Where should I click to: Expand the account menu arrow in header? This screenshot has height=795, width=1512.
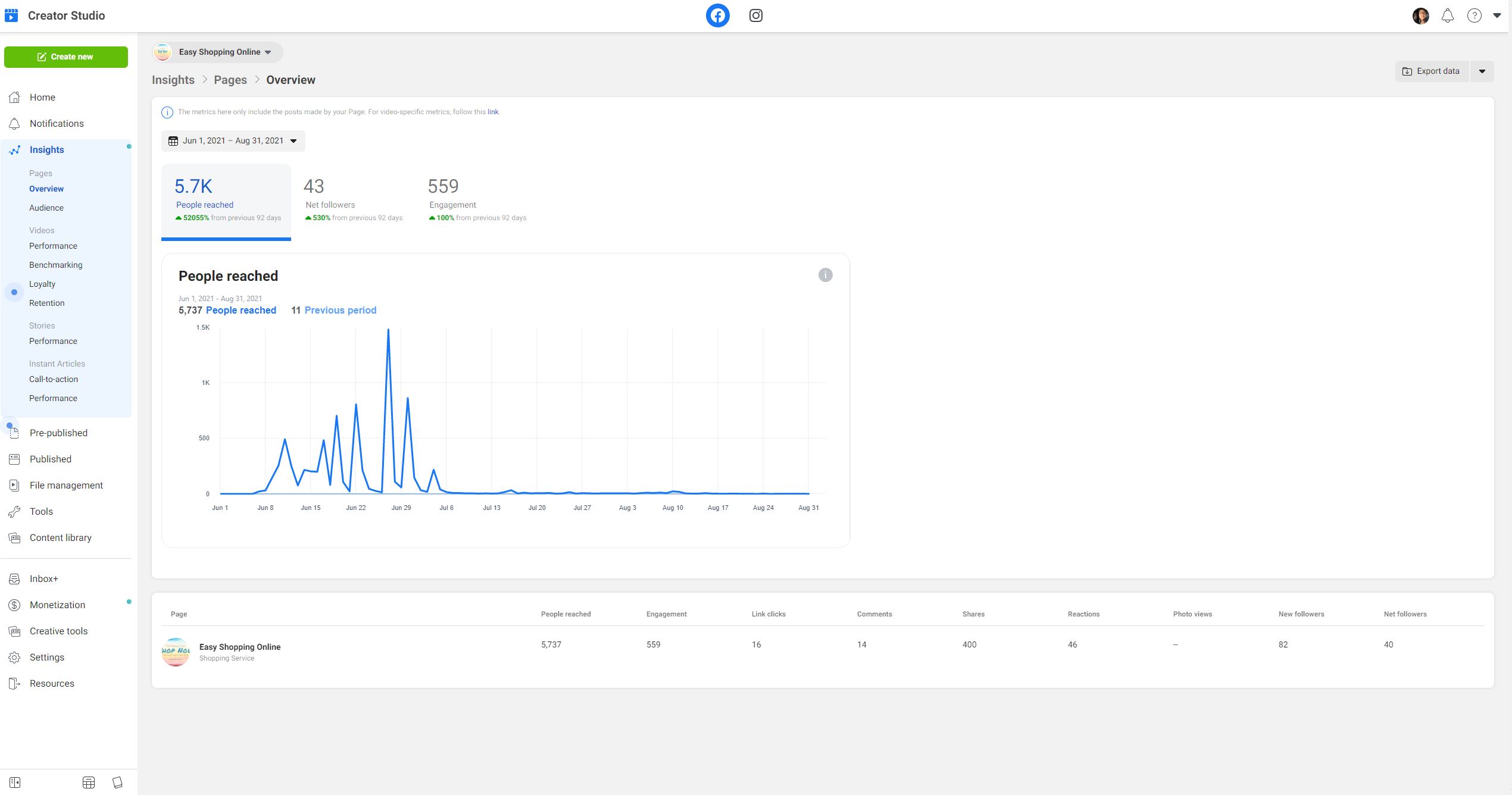click(x=1497, y=16)
